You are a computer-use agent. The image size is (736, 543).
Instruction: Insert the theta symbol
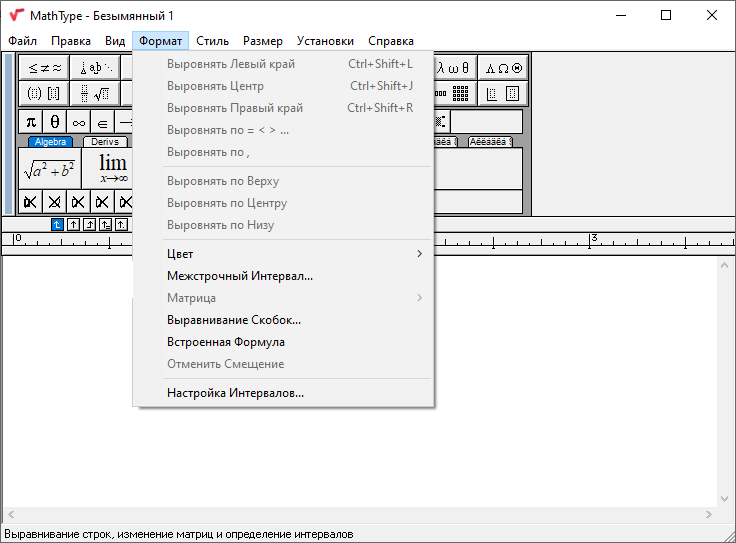[x=55, y=122]
